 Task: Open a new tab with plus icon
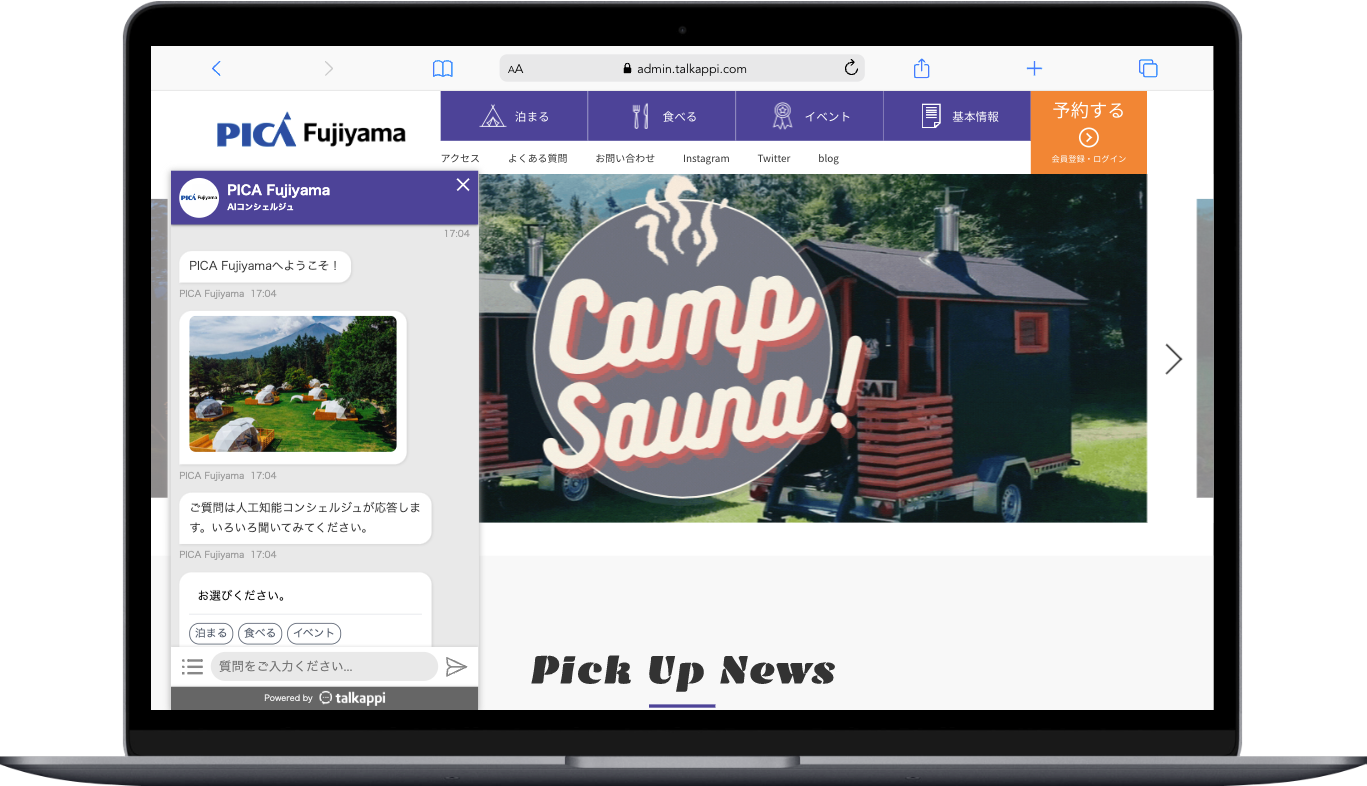coord(1034,68)
